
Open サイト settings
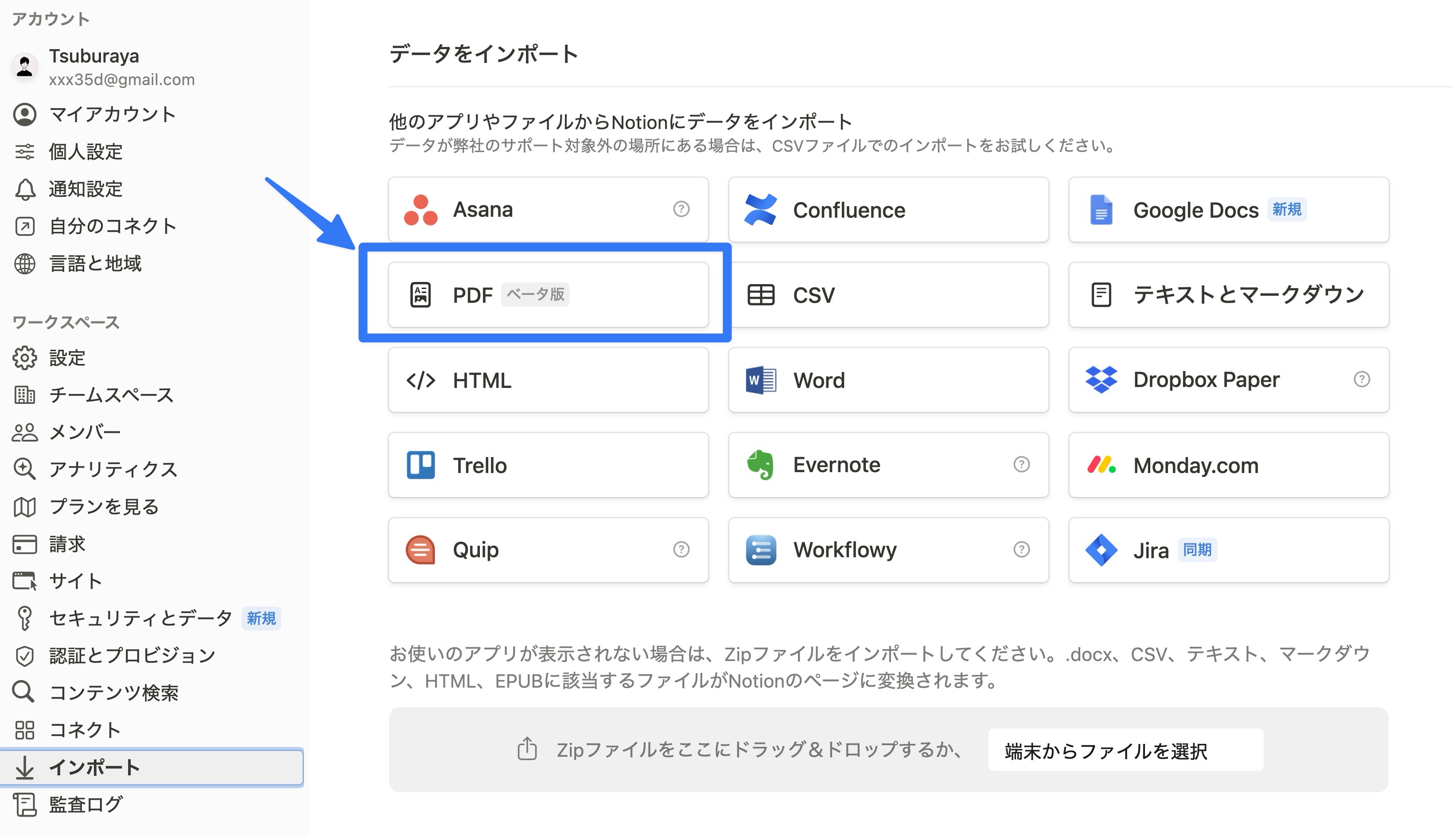point(152,581)
